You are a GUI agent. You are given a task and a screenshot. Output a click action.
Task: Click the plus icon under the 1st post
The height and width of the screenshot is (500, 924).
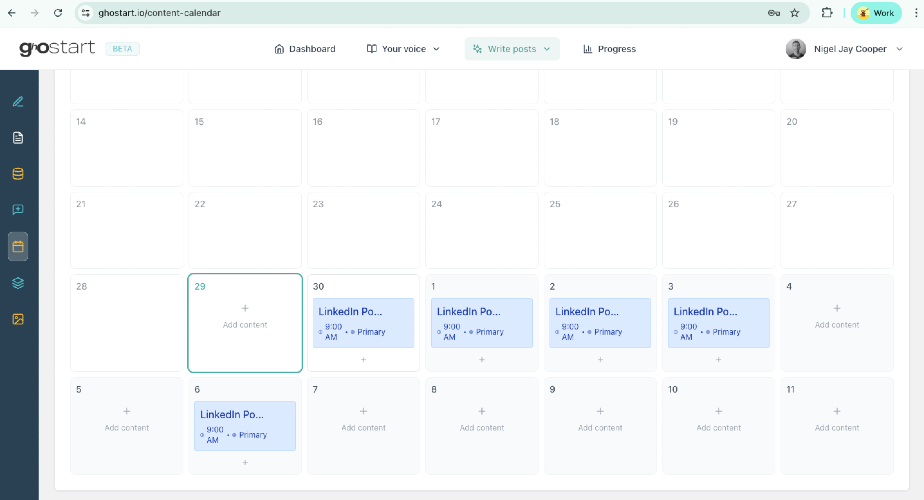482,360
